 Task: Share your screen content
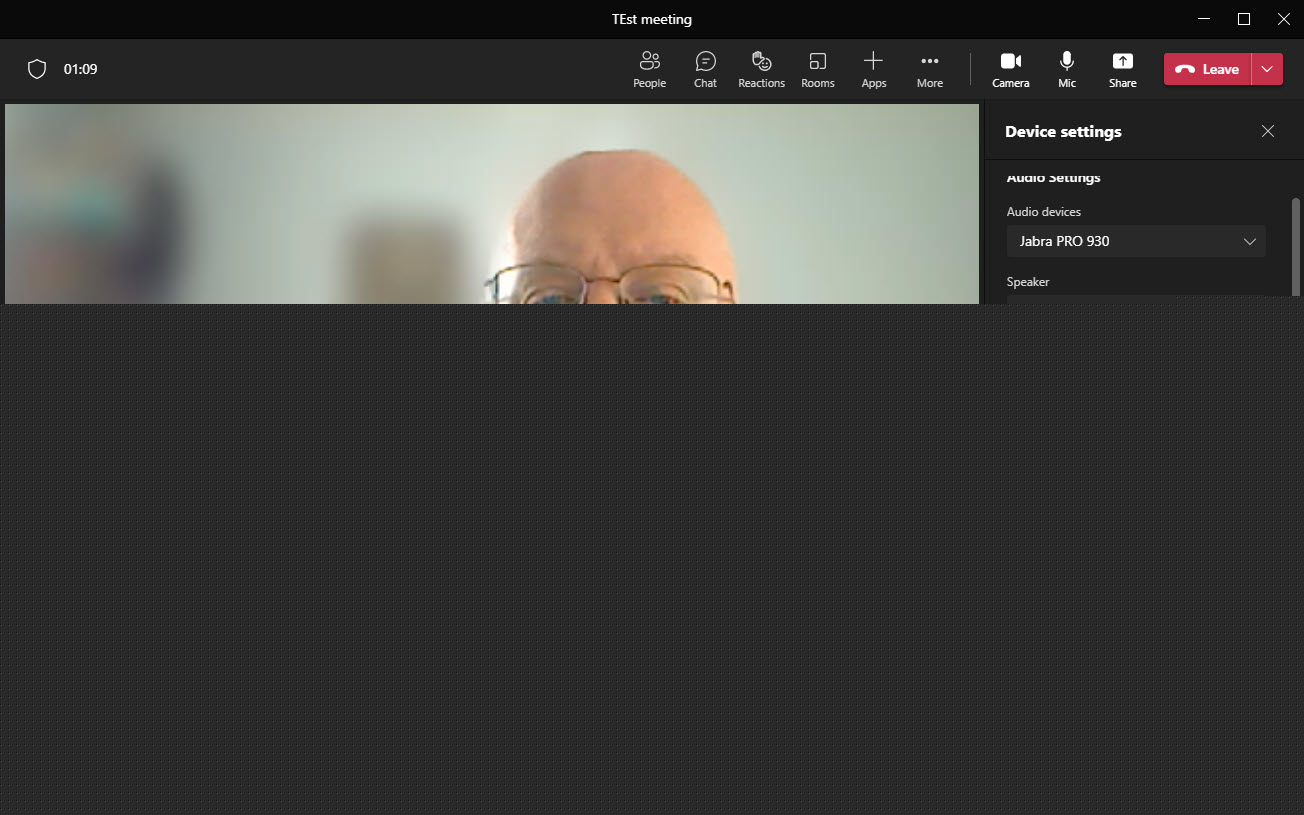coord(1122,69)
